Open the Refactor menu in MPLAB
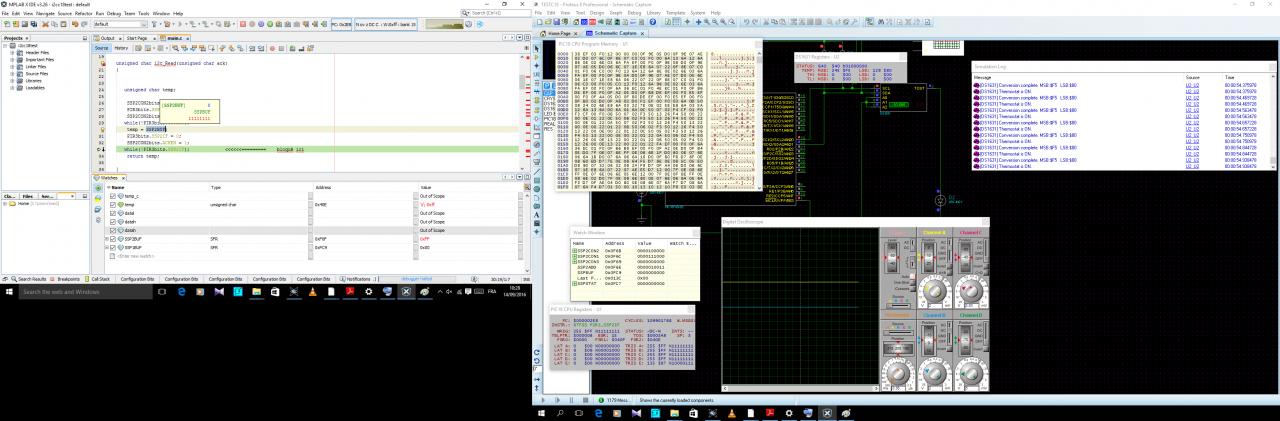 coord(82,13)
